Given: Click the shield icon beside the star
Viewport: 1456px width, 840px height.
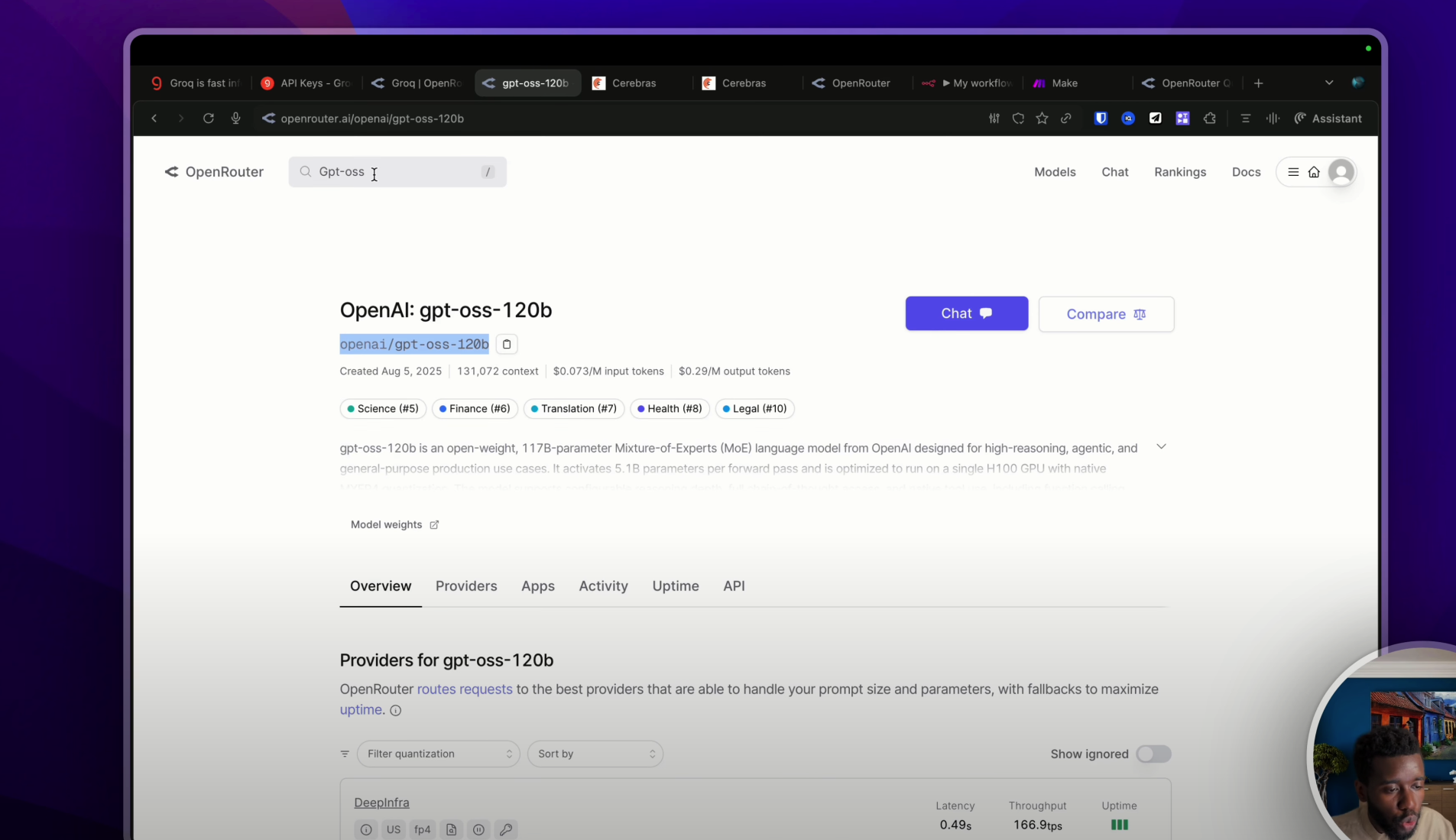Looking at the screenshot, I should tap(1018, 118).
